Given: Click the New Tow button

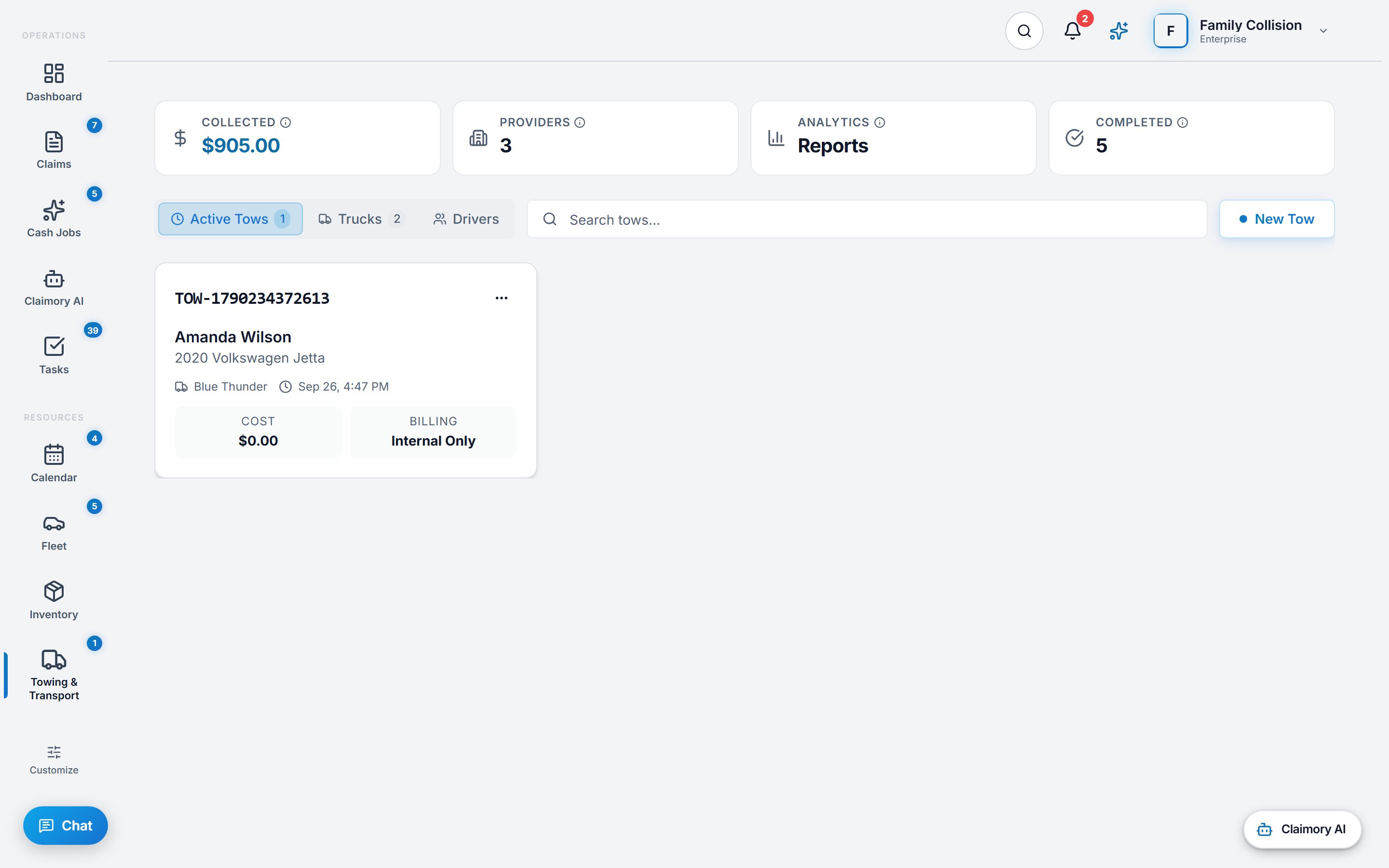Looking at the screenshot, I should tap(1277, 219).
